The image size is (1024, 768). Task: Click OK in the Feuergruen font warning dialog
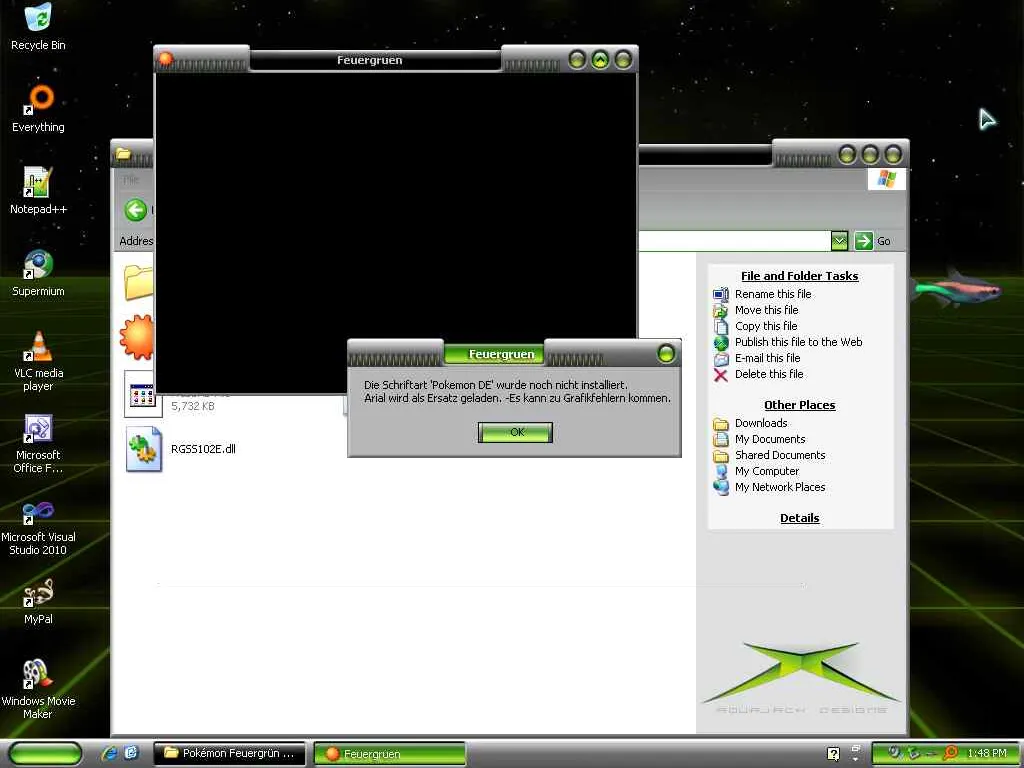pyautogui.click(x=515, y=432)
